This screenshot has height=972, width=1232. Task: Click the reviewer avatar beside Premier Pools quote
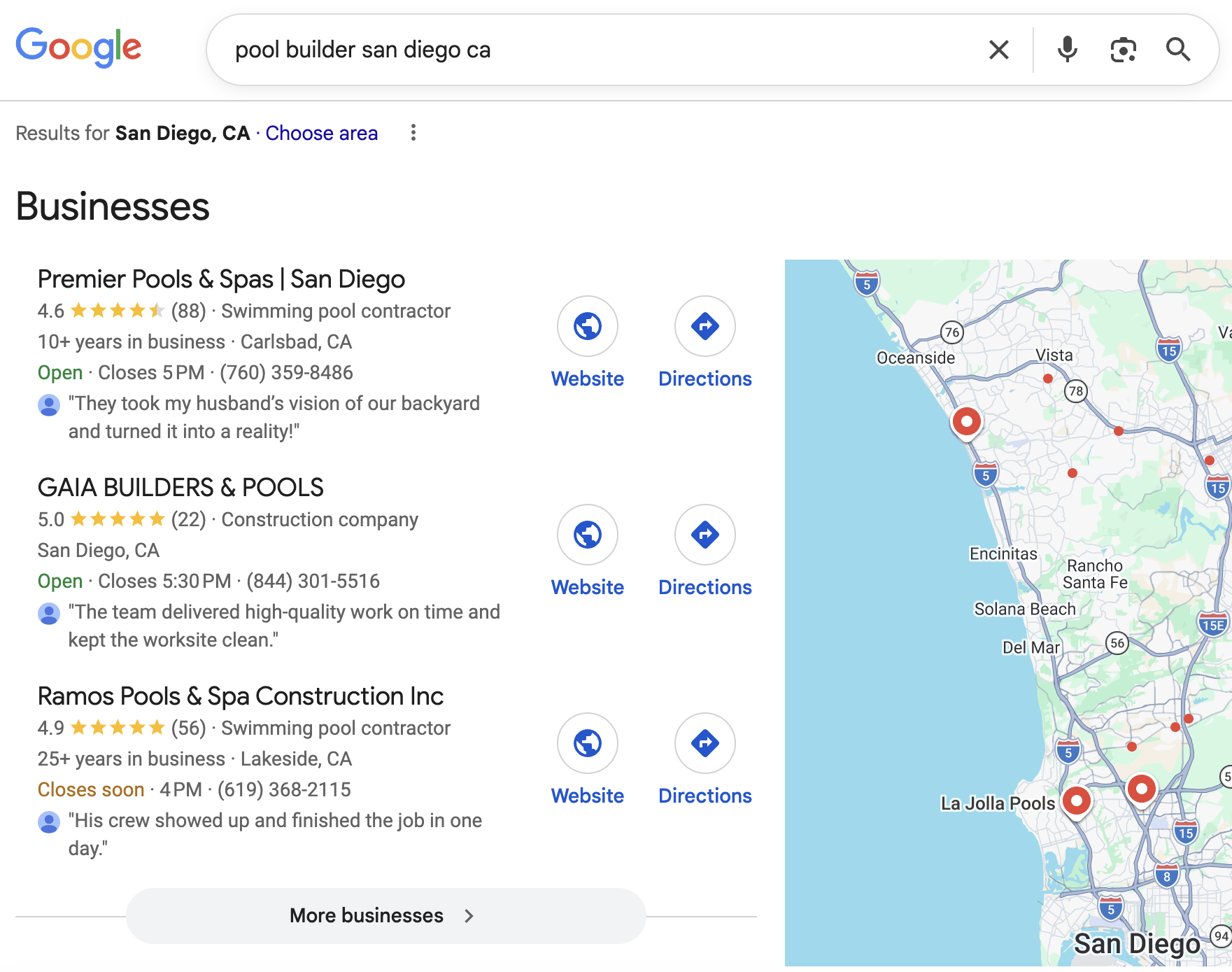tap(49, 404)
